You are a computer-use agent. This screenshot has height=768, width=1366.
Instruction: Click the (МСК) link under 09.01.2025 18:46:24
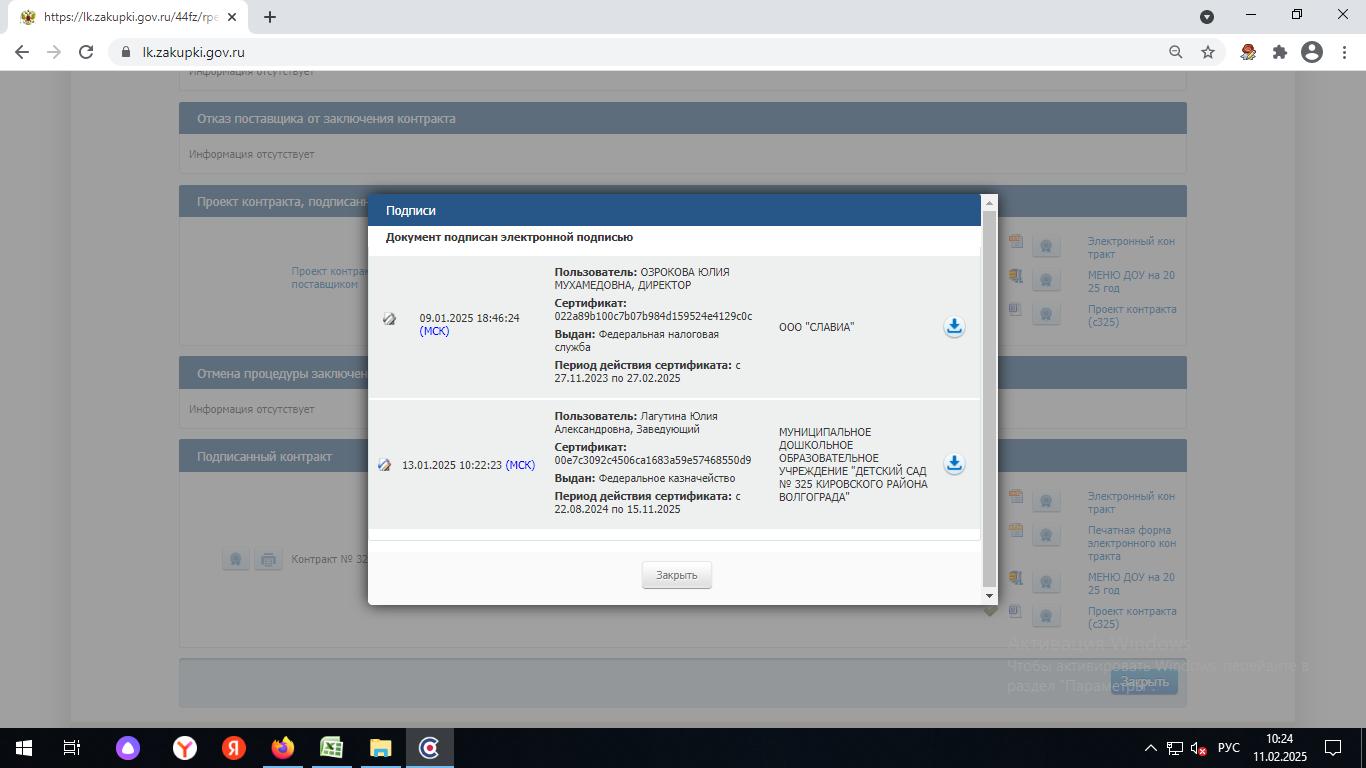pyautogui.click(x=434, y=331)
